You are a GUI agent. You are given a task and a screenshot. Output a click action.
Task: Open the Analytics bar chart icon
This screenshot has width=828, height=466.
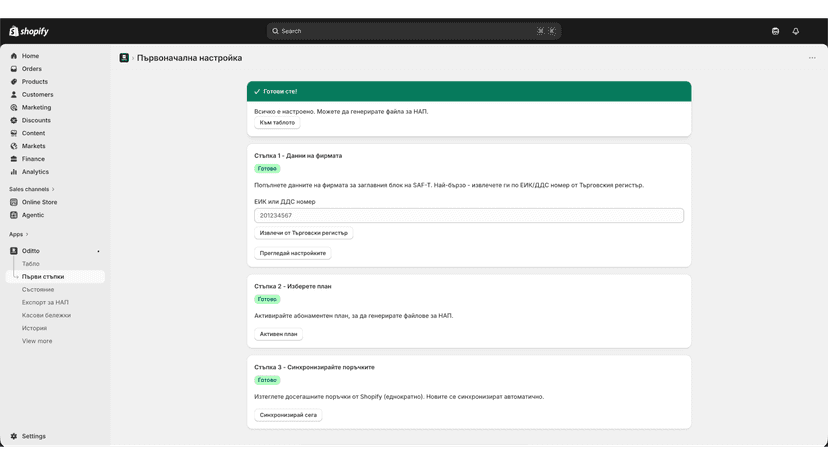click(14, 172)
